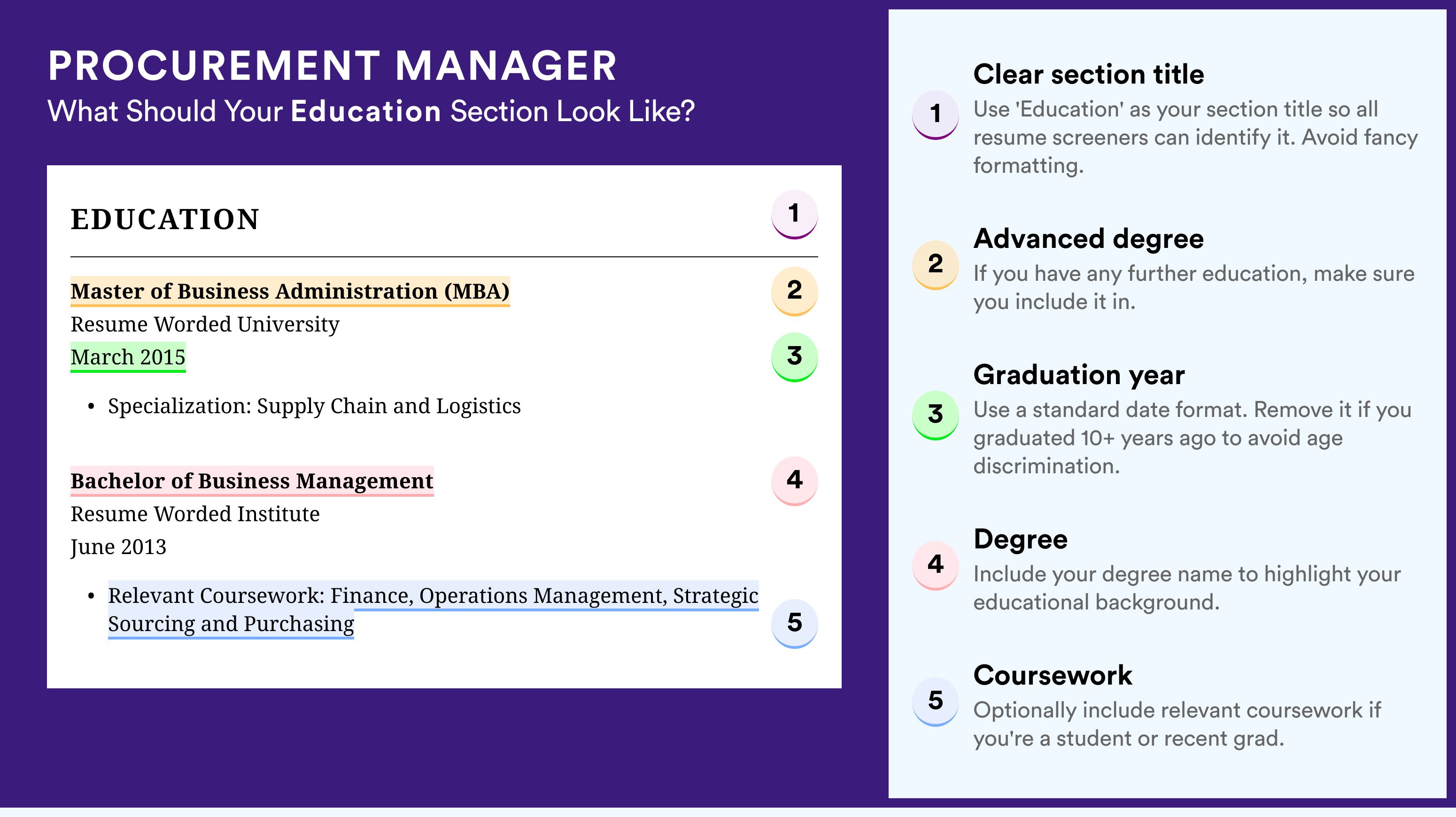This screenshot has width=1456, height=817.
Task: Click number 5 badge next to Coursework tip
Action: point(936,701)
